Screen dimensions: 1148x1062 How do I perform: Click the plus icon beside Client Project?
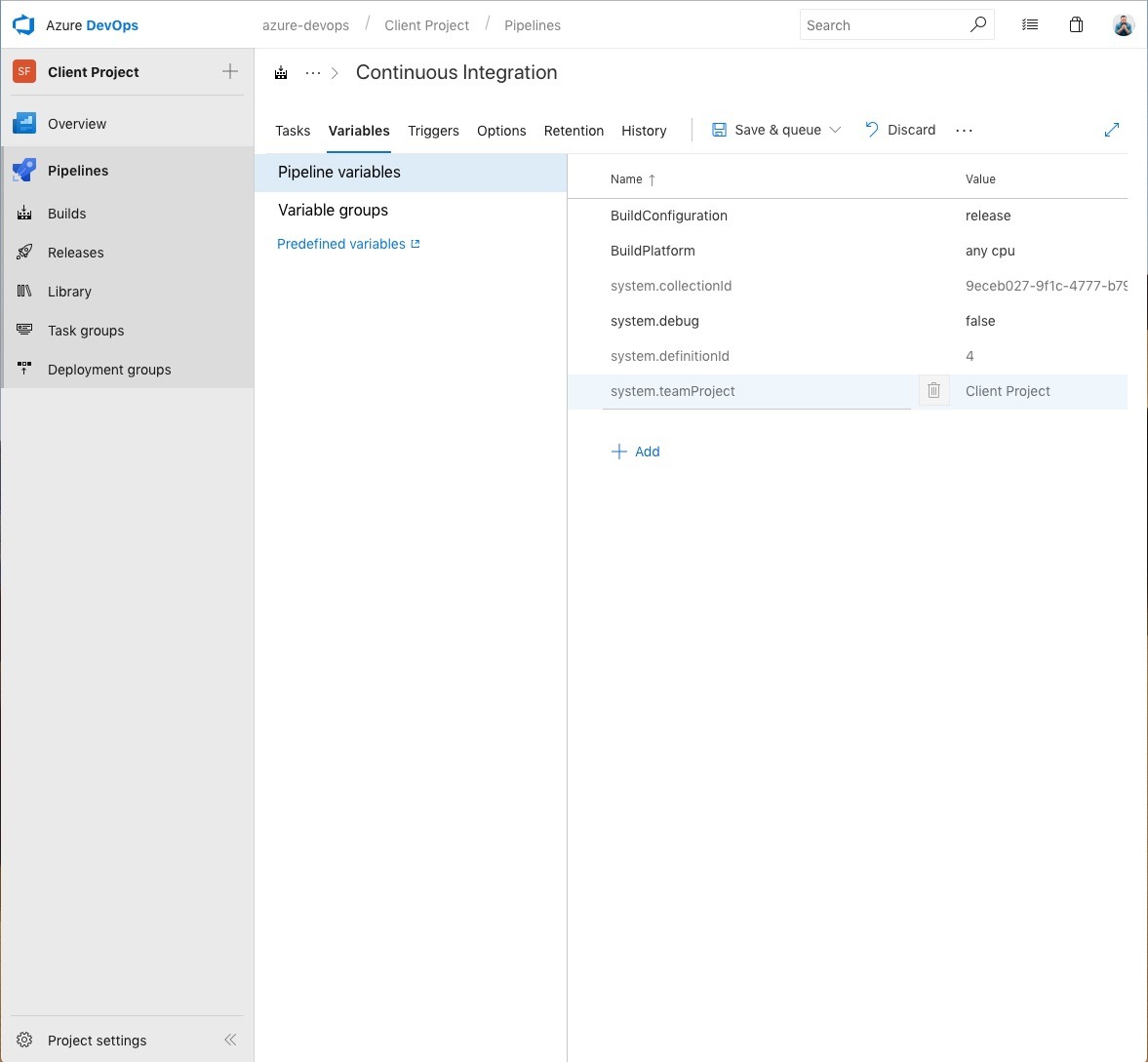pyautogui.click(x=230, y=71)
